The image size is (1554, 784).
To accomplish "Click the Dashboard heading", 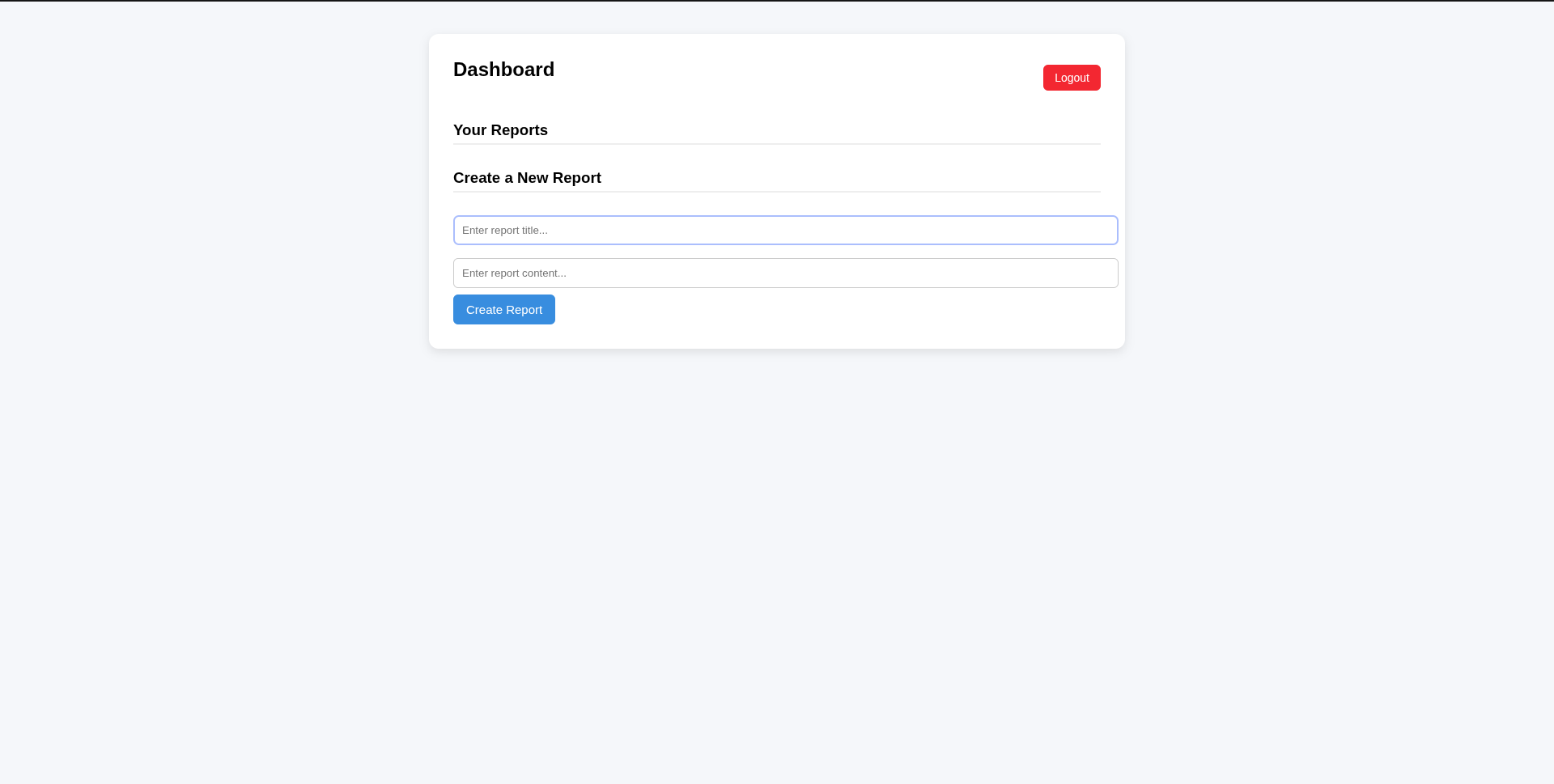I will tap(503, 70).
